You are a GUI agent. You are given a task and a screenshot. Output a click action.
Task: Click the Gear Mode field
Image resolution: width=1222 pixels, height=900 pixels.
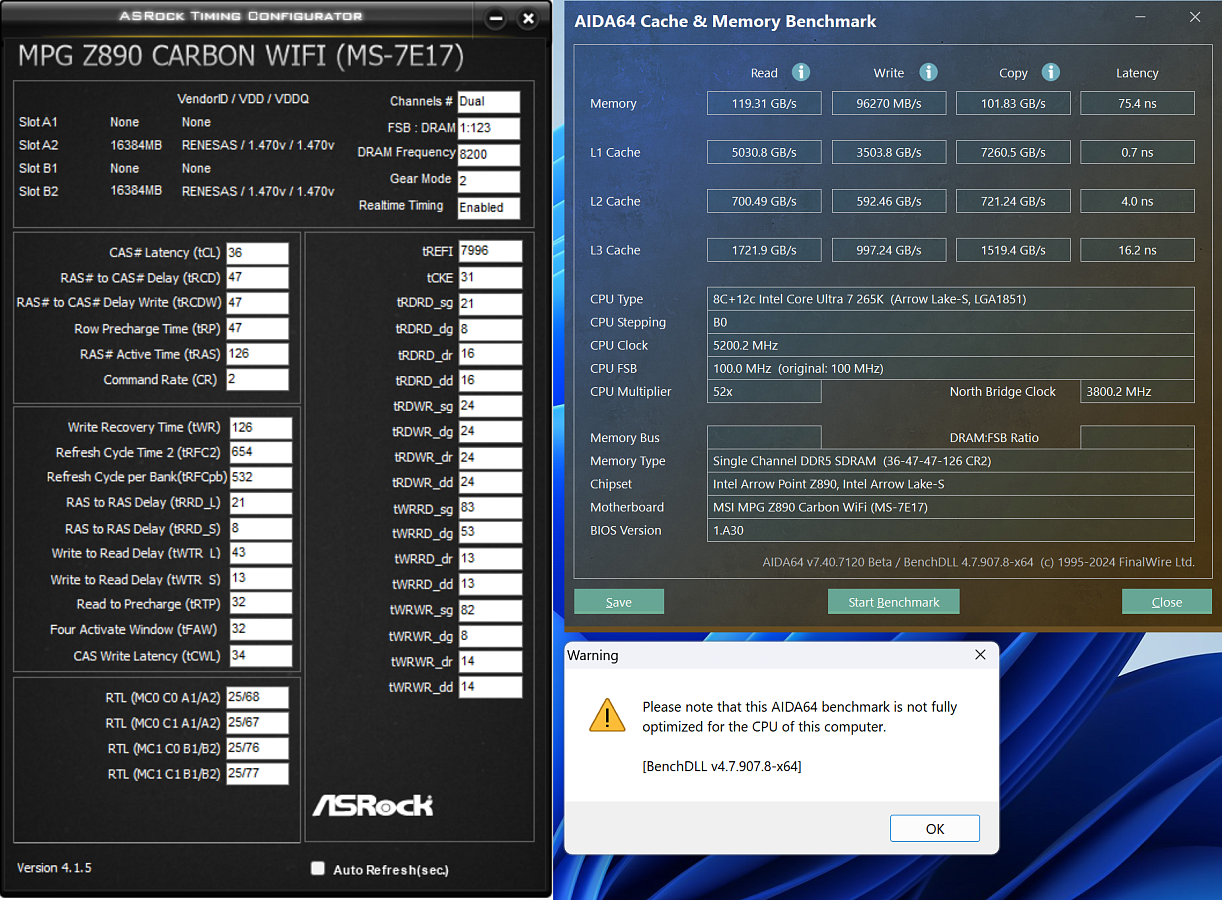tap(489, 181)
